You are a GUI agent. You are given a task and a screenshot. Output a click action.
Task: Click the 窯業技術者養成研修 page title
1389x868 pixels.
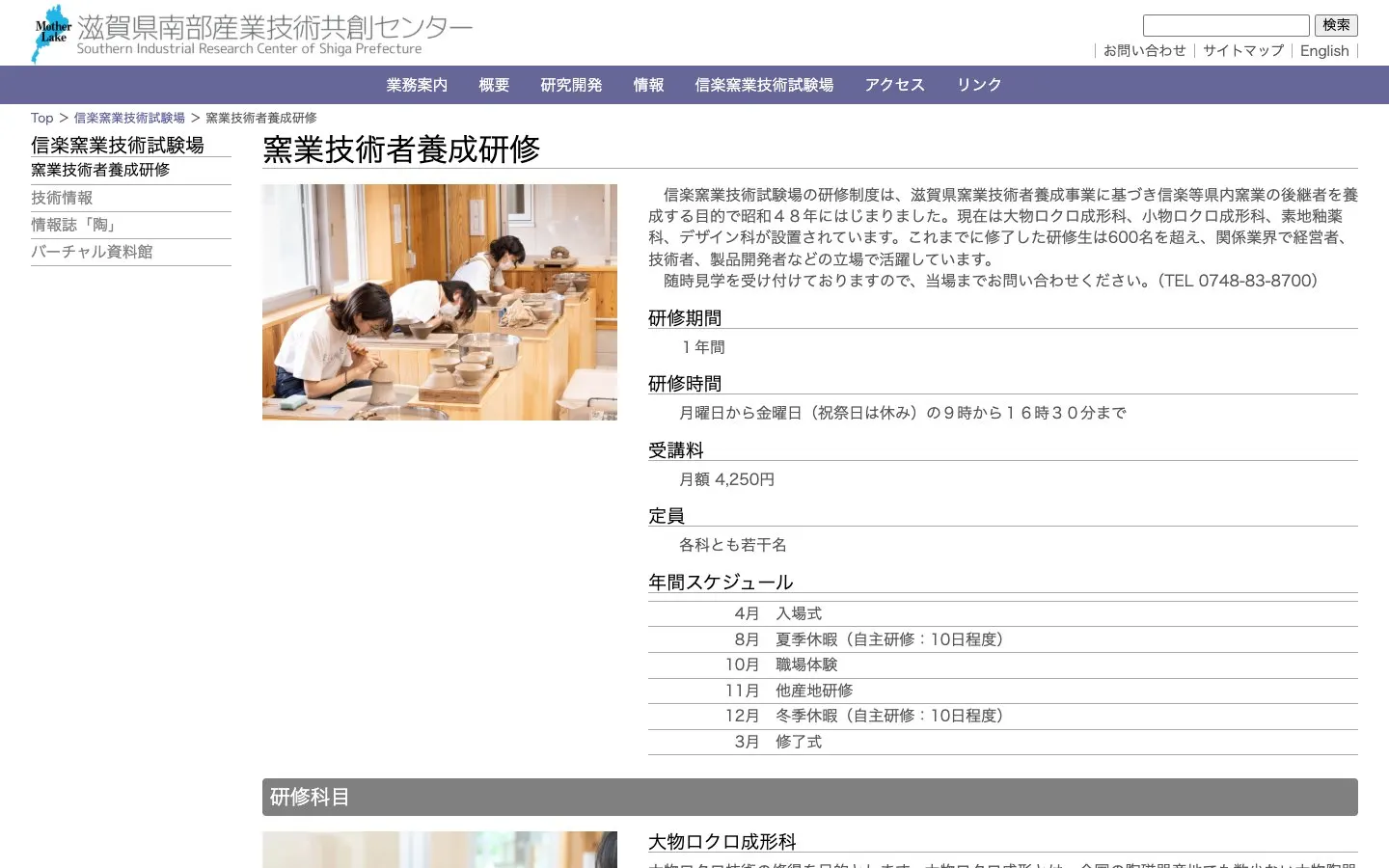pos(401,149)
